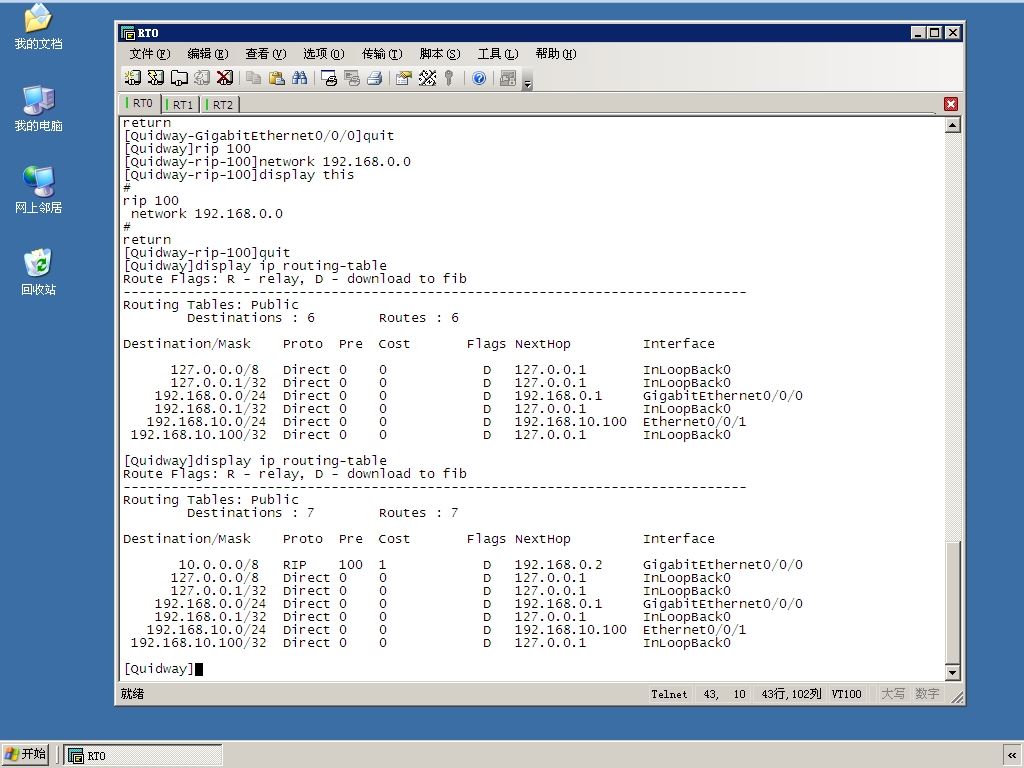Open the Keymap Editor icon
The height and width of the screenshot is (768, 1024).
(x=427, y=78)
